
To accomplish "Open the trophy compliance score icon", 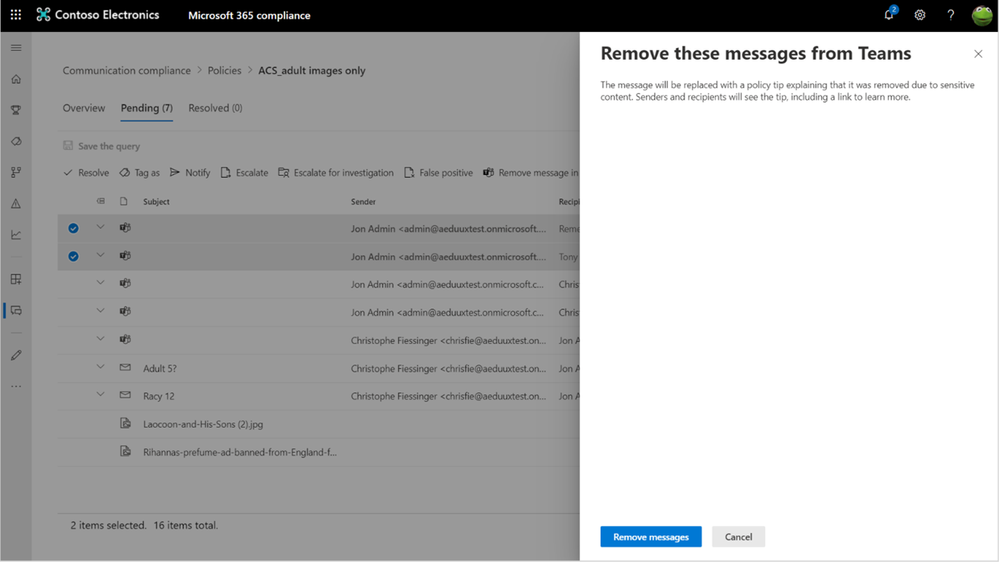I will [x=16, y=110].
